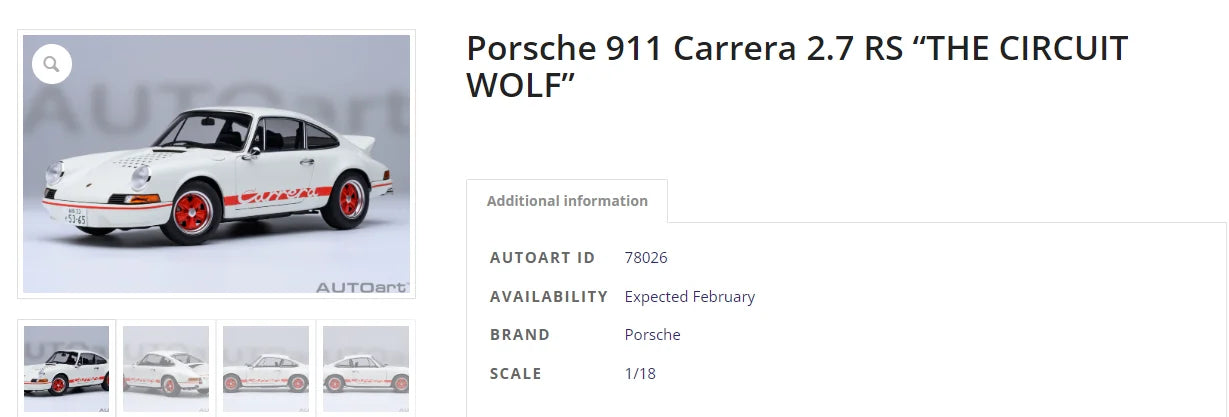Choose the third thumbnail, left-facing side profile
The image size is (1229, 417).
(x=266, y=368)
